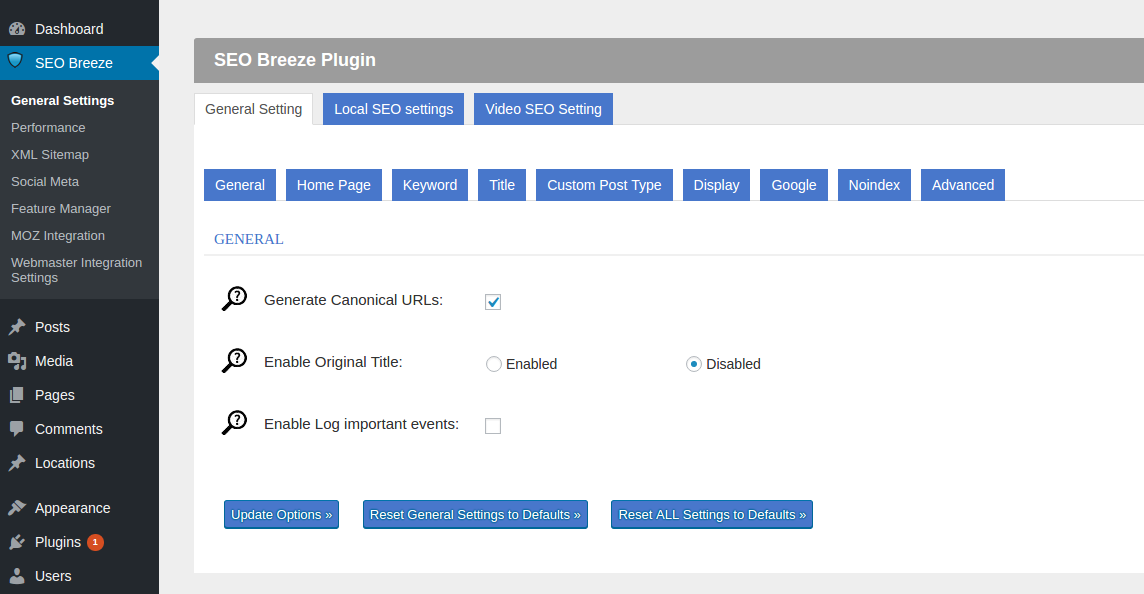The image size is (1144, 594).
Task: Click the help icon beside Enable Original Title
Action: click(x=234, y=360)
